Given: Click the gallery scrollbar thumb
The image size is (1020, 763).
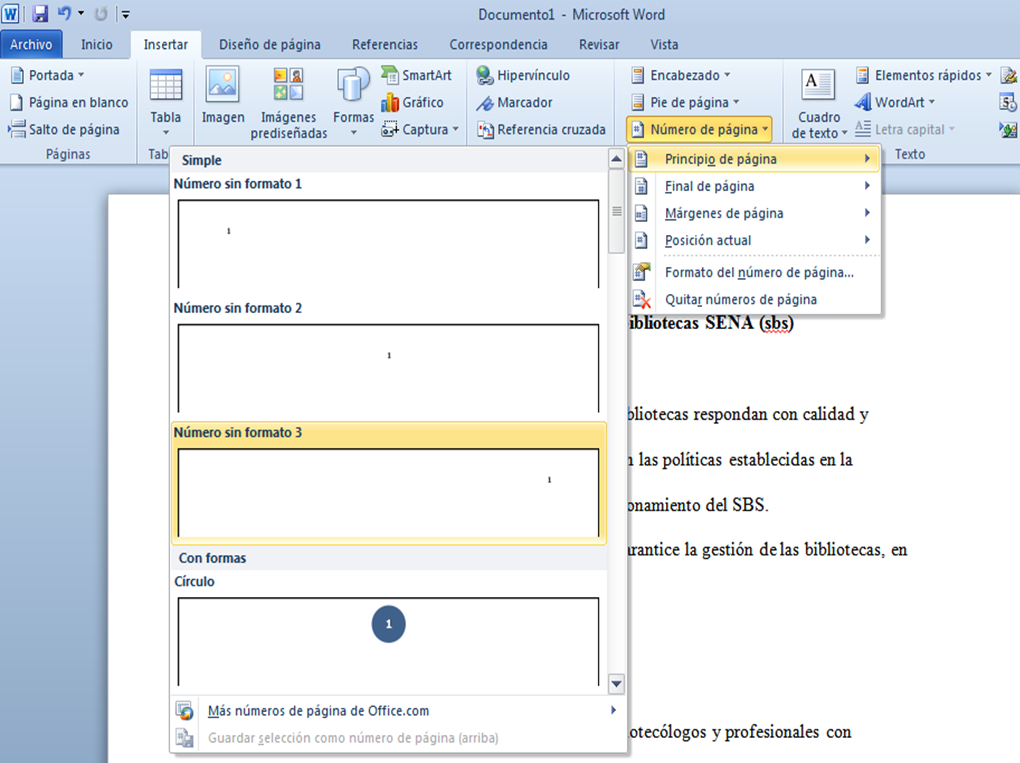Looking at the screenshot, I should 616,211.
